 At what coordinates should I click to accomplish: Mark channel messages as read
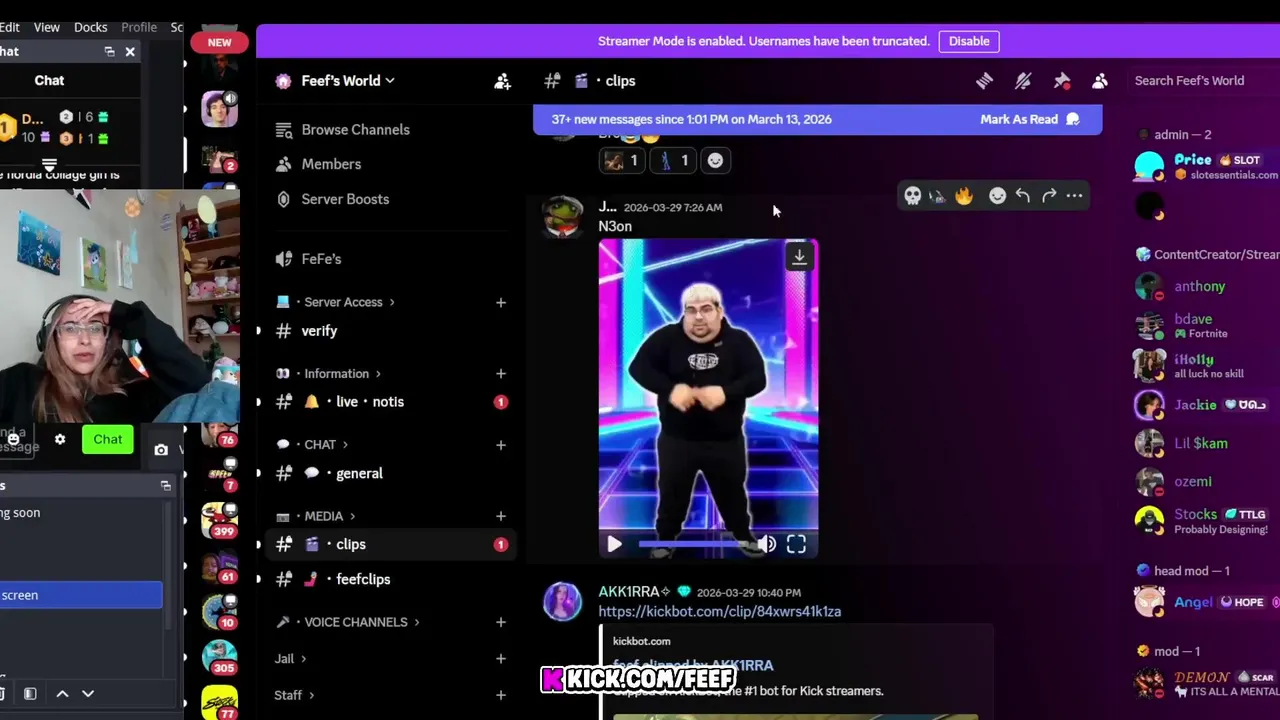click(x=1030, y=119)
